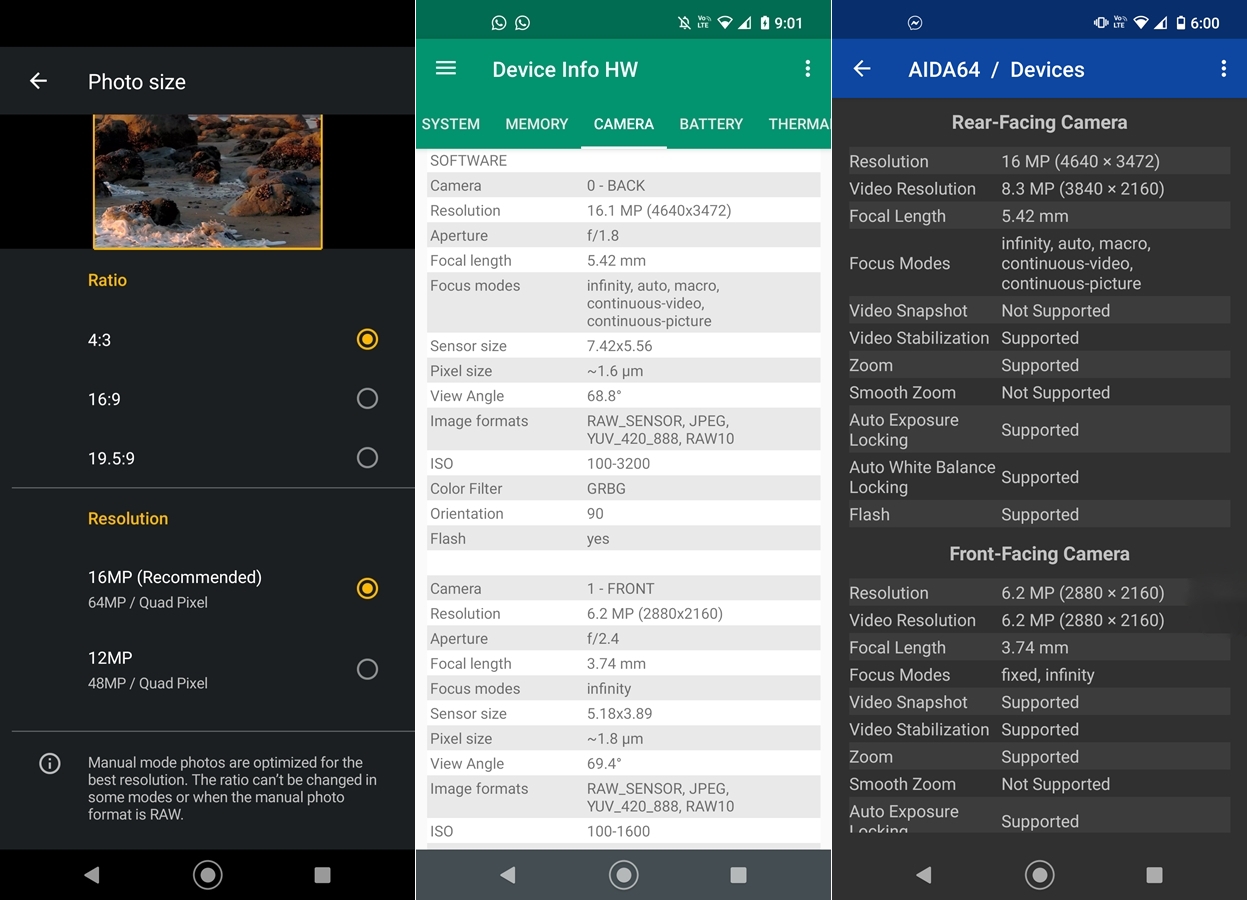
Task: Go back from the Photo size screen
Action: point(38,81)
